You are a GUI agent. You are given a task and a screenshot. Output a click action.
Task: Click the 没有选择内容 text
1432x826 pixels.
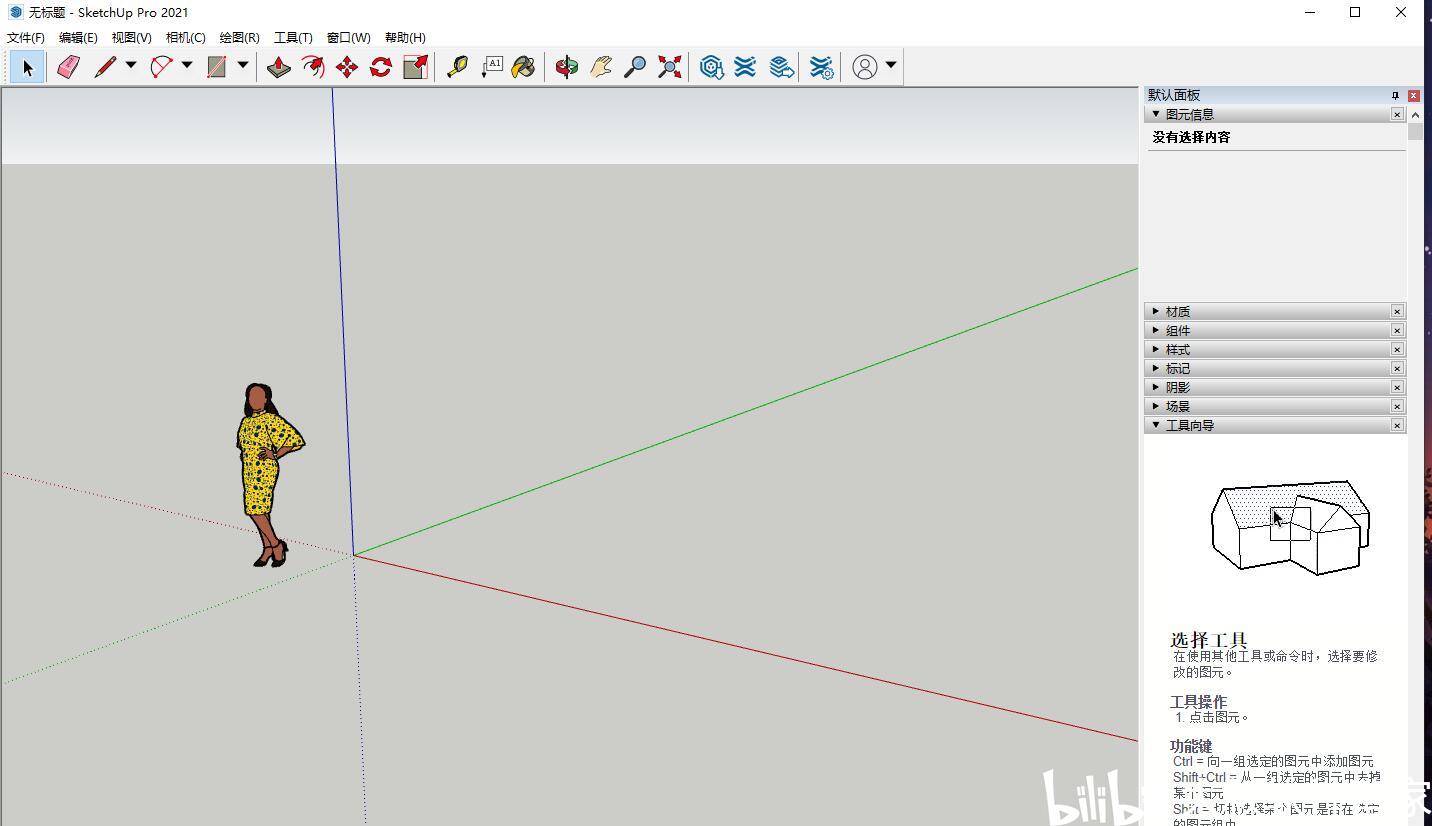1191,137
